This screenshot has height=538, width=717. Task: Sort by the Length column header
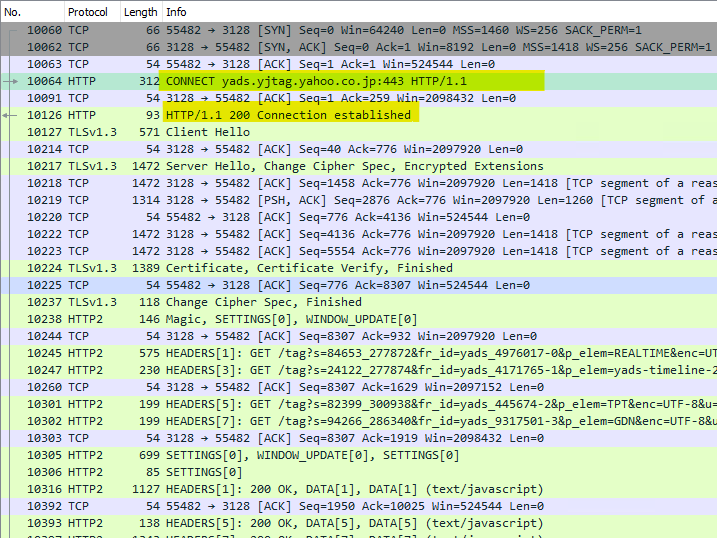tap(141, 12)
